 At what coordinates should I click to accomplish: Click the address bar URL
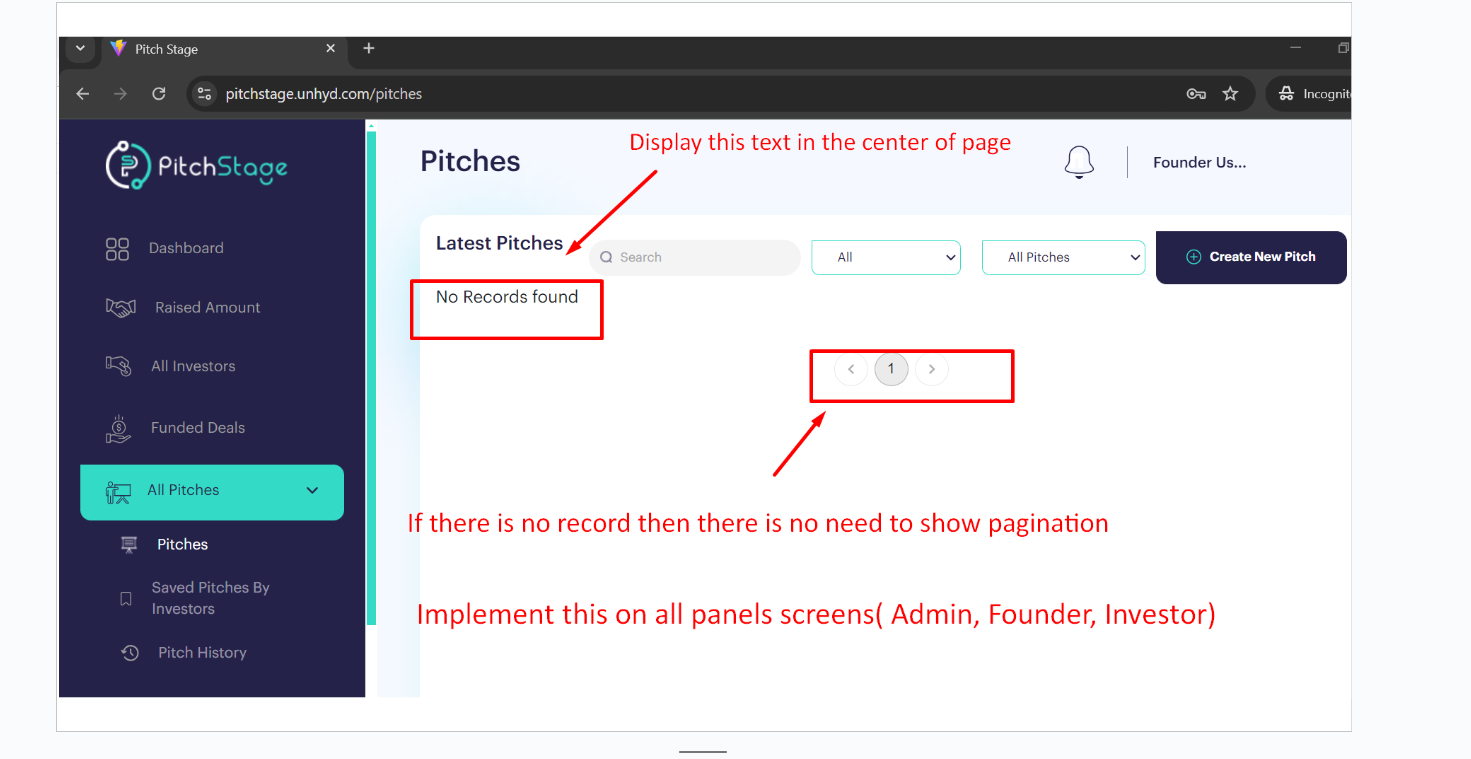pos(324,94)
